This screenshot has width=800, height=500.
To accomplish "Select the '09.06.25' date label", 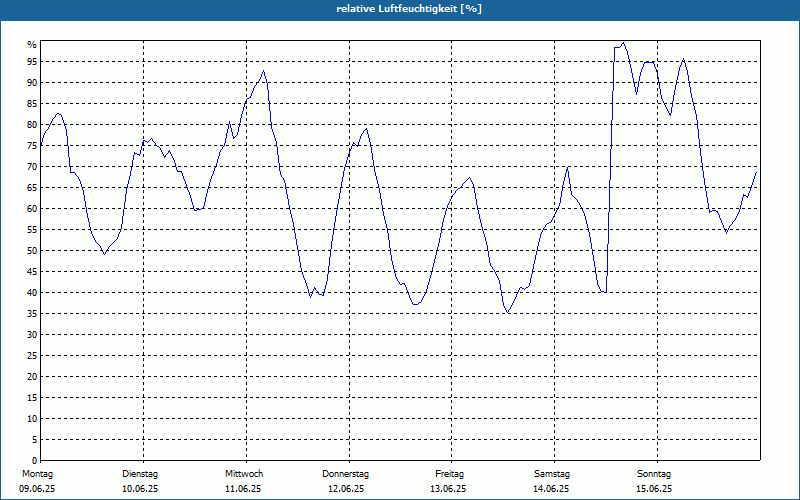I will [x=37, y=489].
